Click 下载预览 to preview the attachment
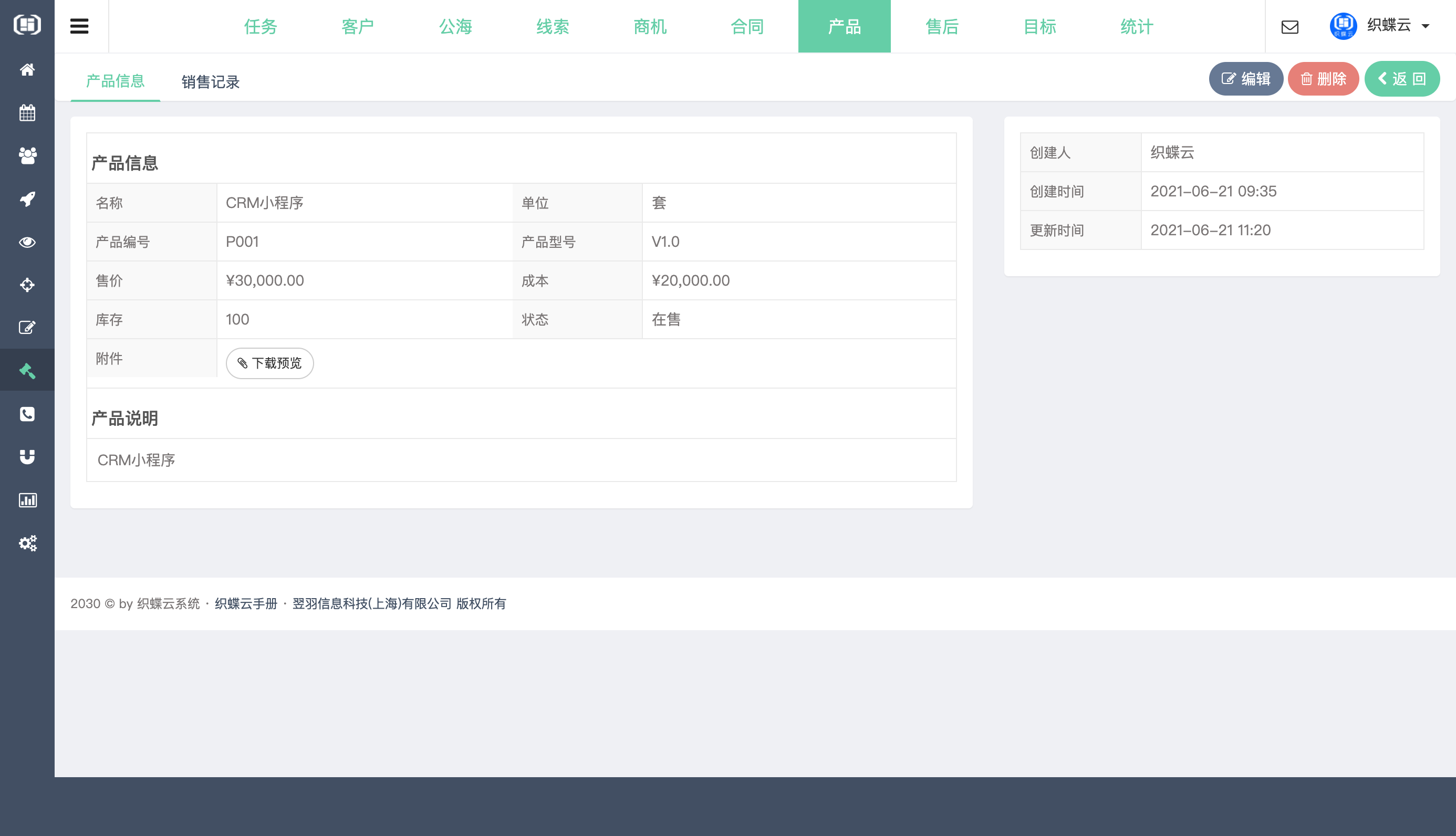 coord(269,363)
